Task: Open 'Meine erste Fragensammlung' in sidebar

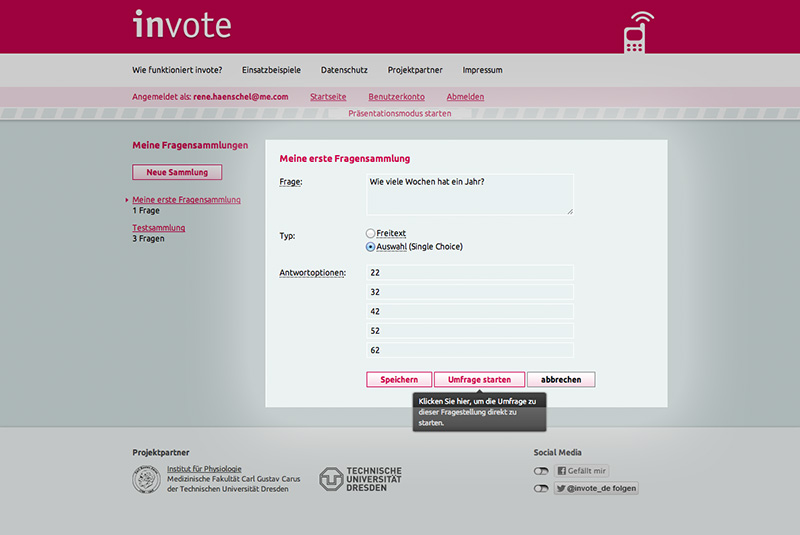Action: point(186,200)
